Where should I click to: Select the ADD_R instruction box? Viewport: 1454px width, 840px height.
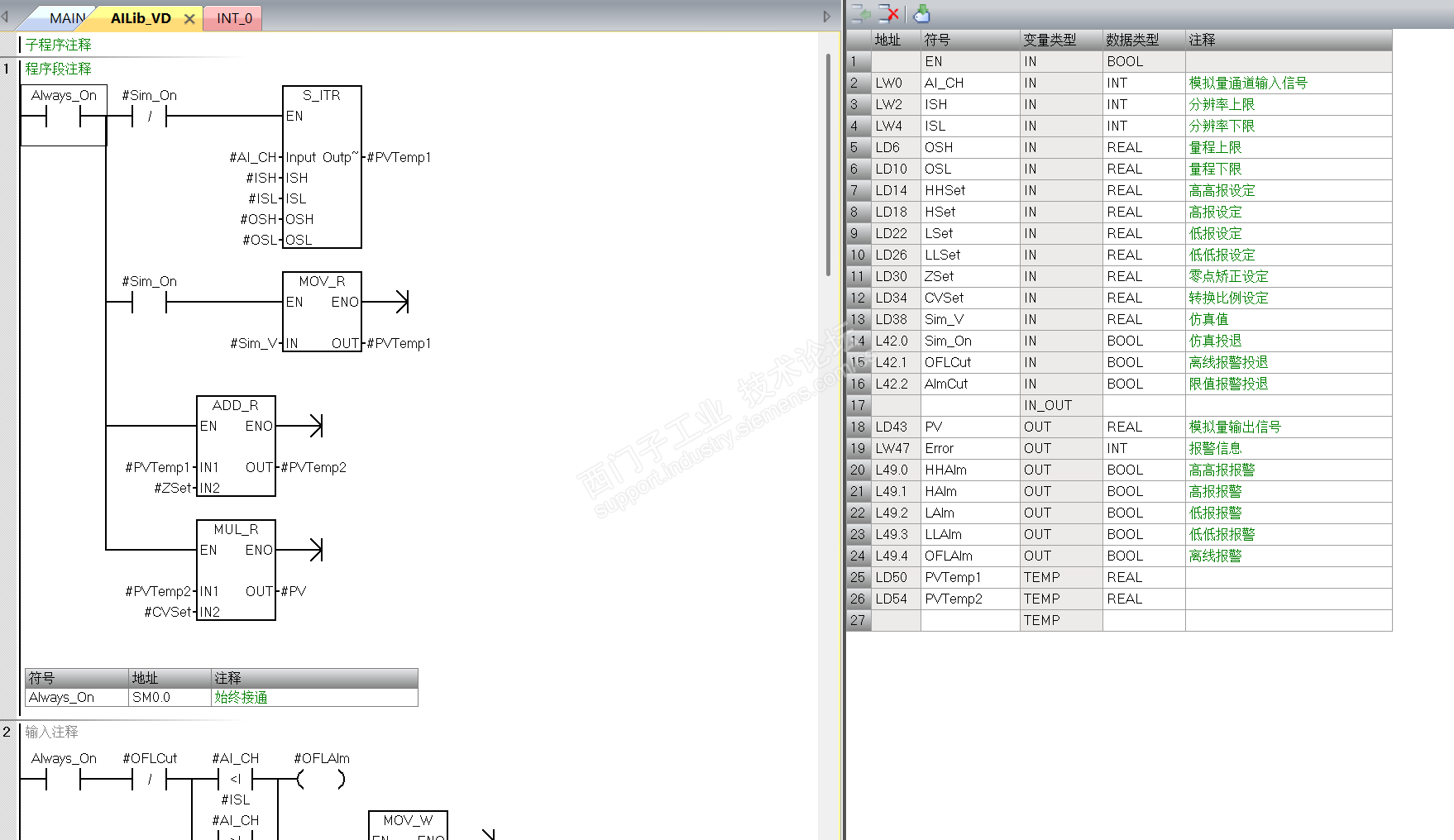click(236, 446)
